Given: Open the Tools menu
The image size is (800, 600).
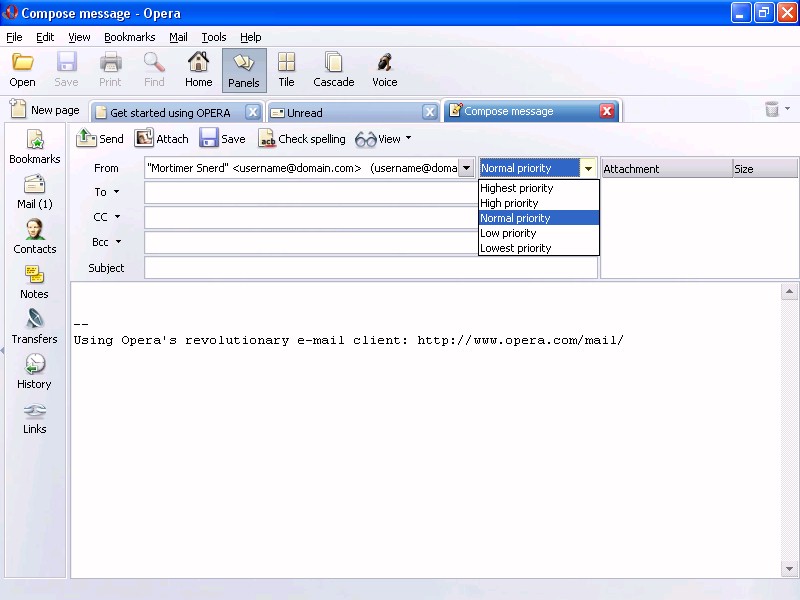Looking at the screenshot, I should (214, 37).
